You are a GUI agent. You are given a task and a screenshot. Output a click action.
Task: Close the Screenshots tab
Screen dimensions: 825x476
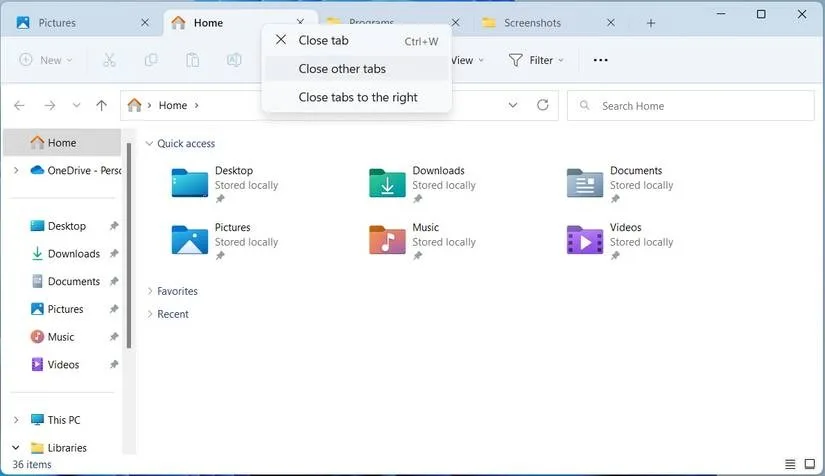point(610,23)
